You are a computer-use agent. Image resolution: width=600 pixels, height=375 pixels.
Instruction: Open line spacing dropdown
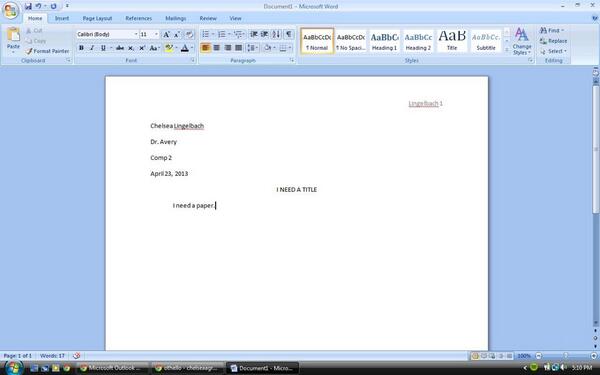253,48
